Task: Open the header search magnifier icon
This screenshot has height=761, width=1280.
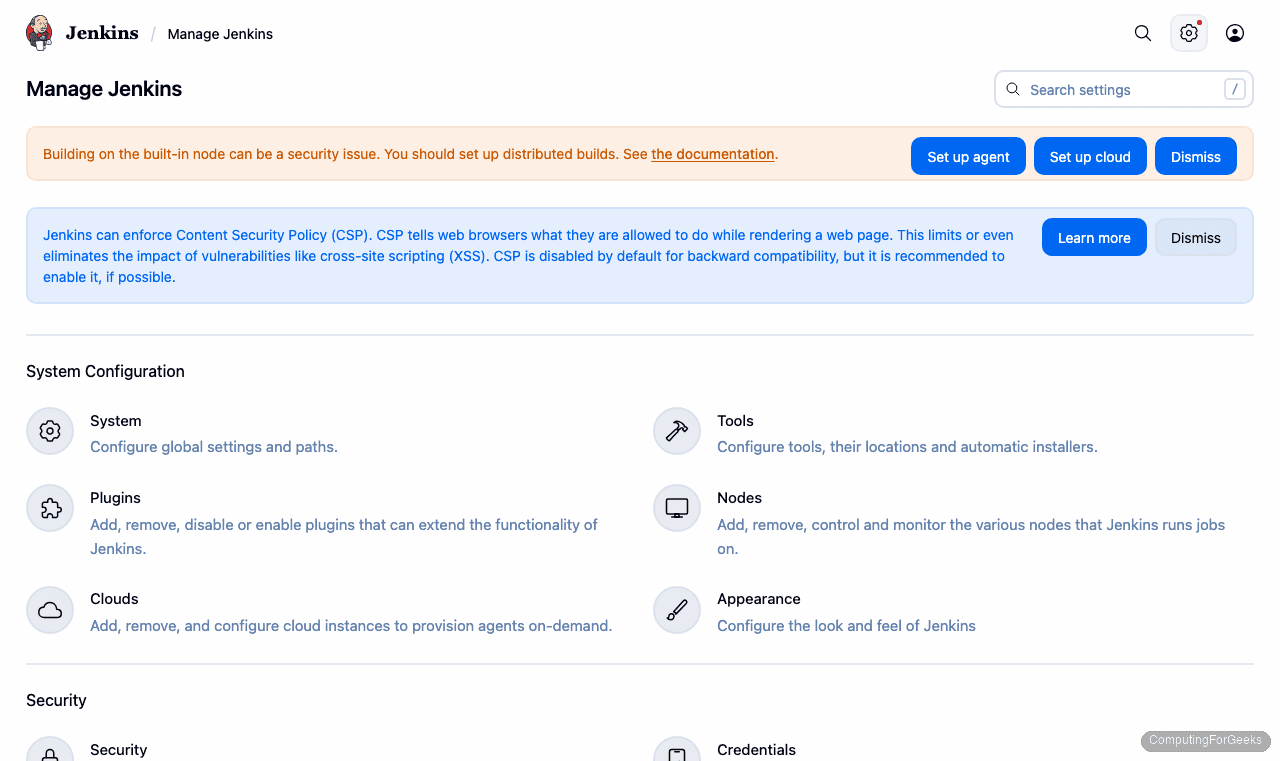Action: [x=1142, y=33]
